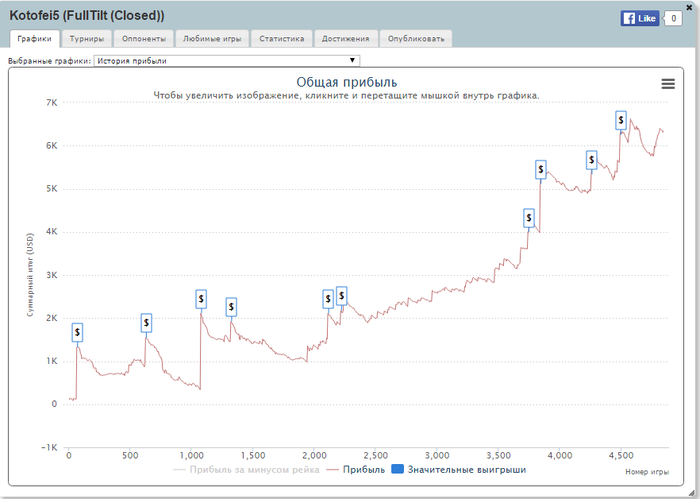Click the $ win marker near game 1,080
Image resolution: width=700 pixels, height=499 pixels.
tap(201, 299)
